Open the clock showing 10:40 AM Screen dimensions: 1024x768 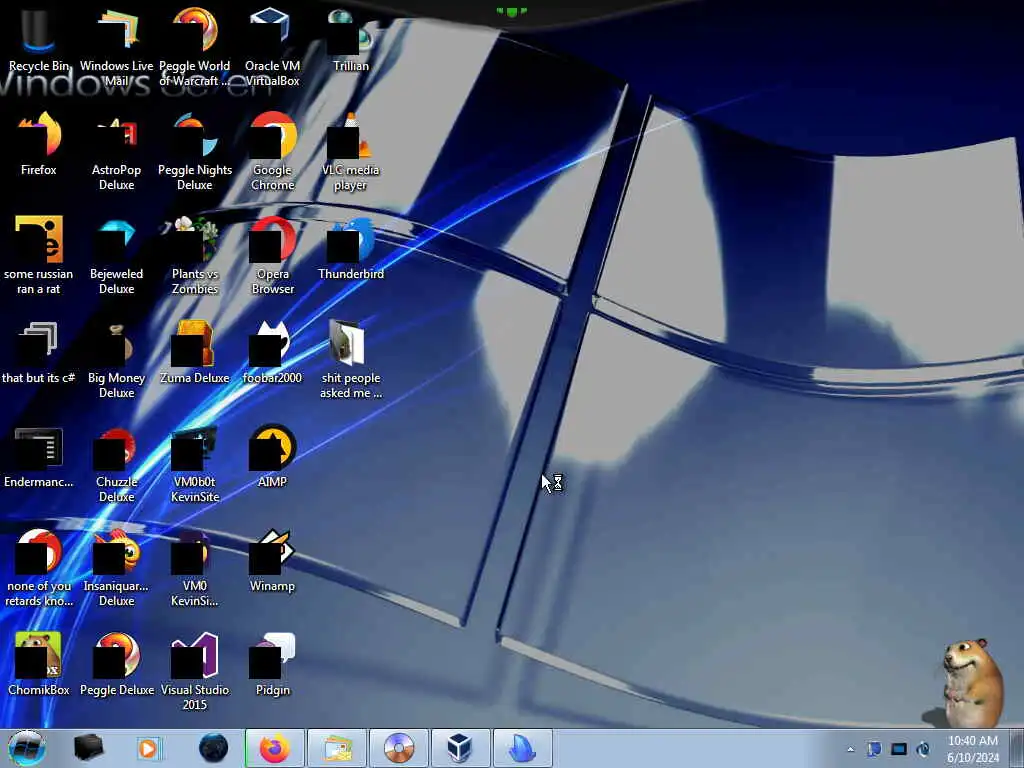tap(972, 749)
